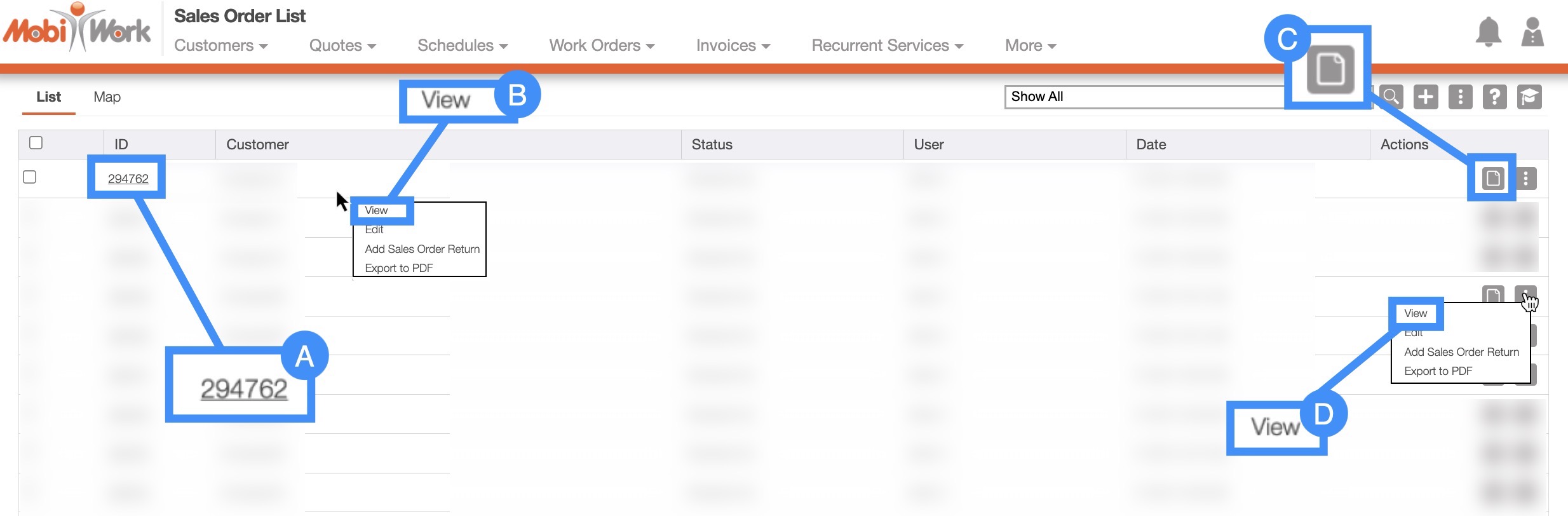Click the plus icon to add order

click(x=1426, y=97)
